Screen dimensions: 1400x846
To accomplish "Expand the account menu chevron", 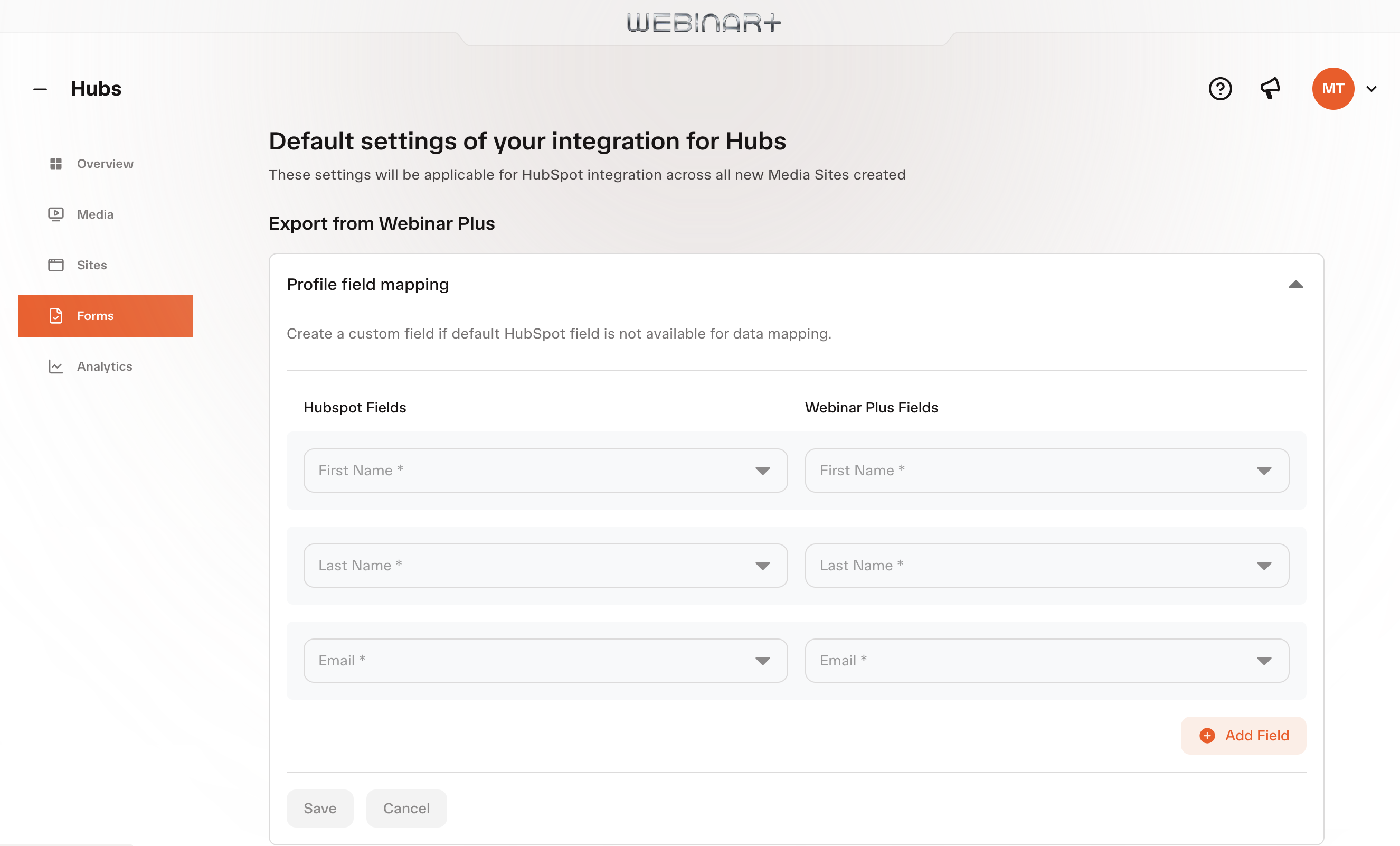I will [1371, 89].
